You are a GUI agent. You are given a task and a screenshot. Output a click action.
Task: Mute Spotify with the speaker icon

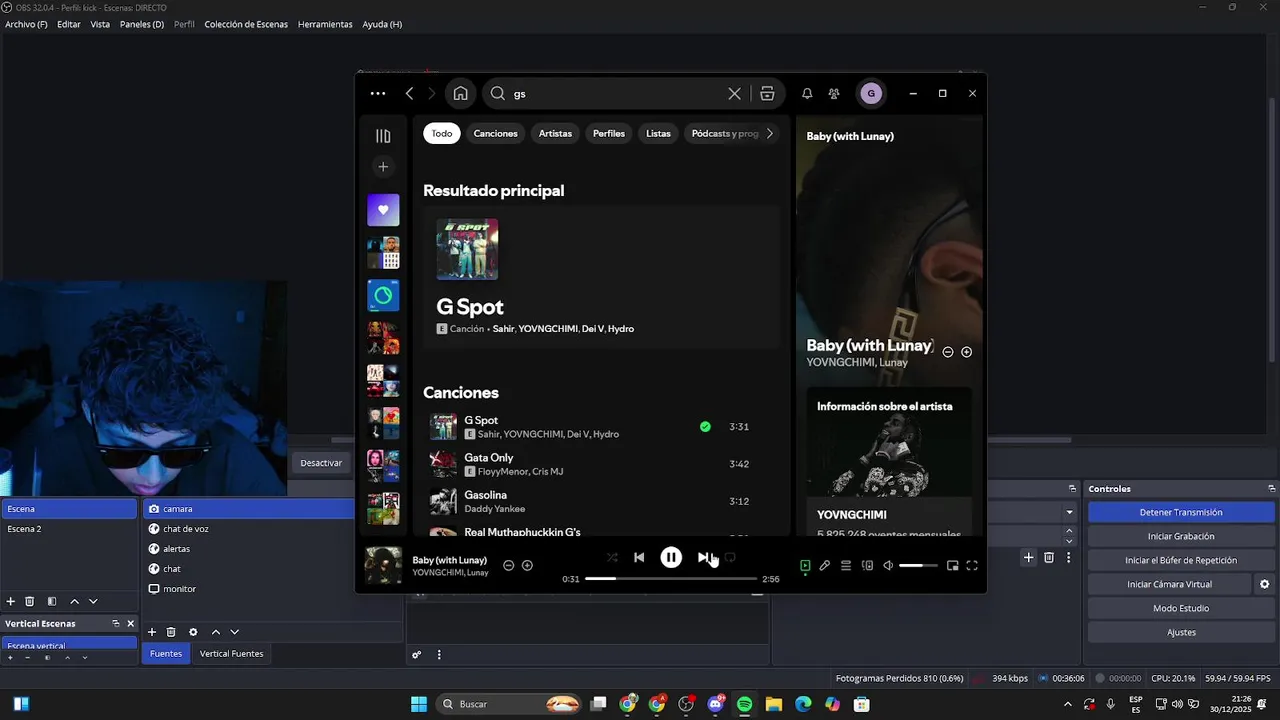(x=888, y=565)
